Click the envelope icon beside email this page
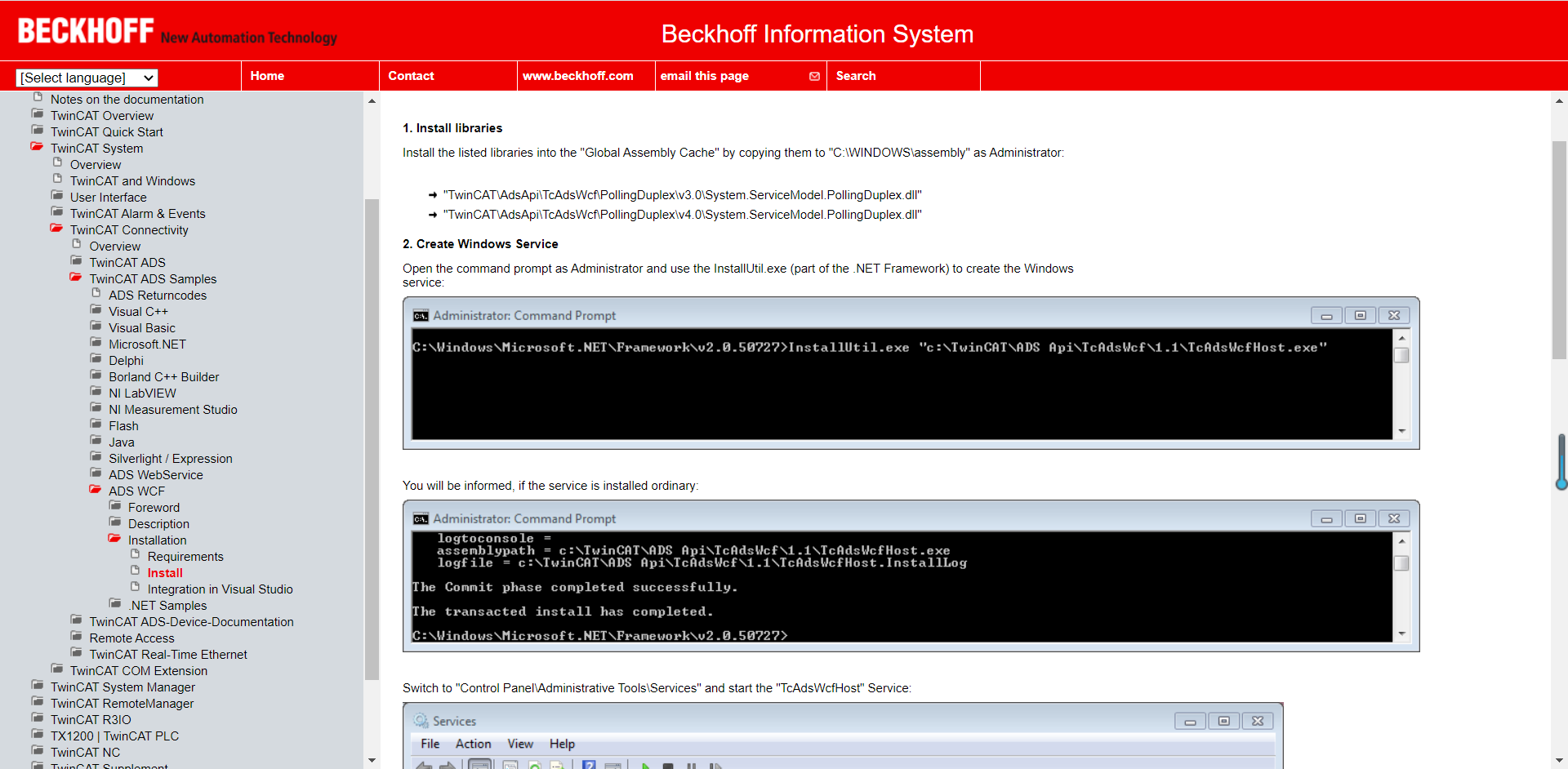The image size is (1568, 769). pyautogui.click(x=814, y=76)
